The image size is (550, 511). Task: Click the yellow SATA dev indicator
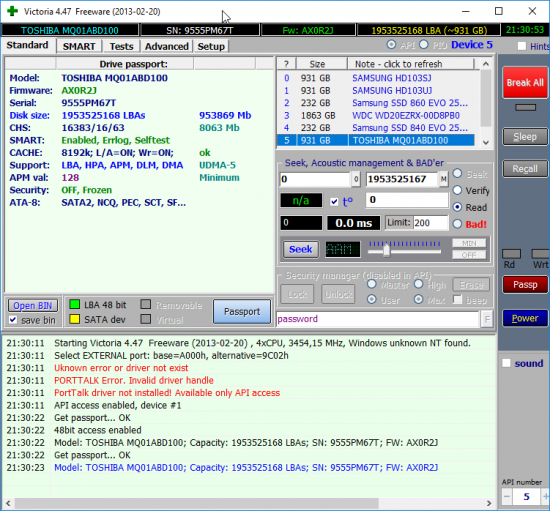click(74, 319)
